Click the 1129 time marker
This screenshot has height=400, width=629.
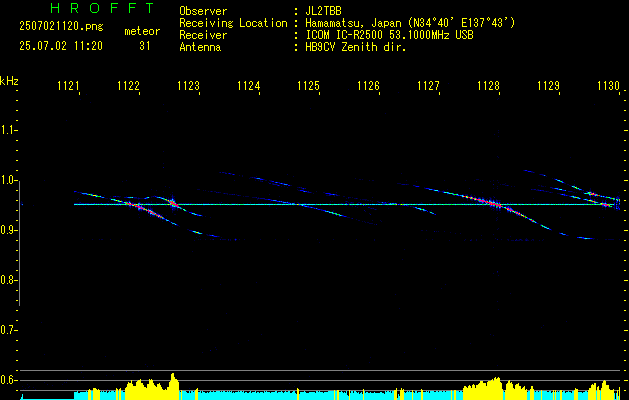point(548,86)
